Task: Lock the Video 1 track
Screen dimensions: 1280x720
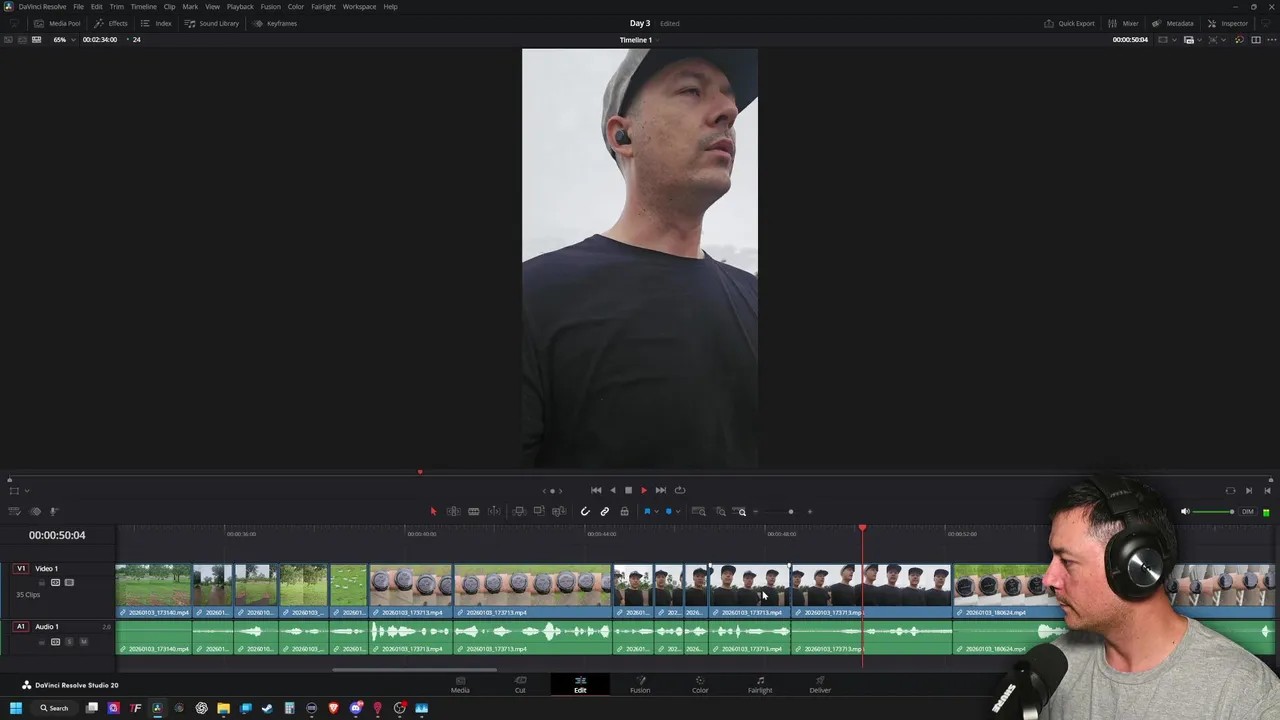Action: click(x=42, y=582)
